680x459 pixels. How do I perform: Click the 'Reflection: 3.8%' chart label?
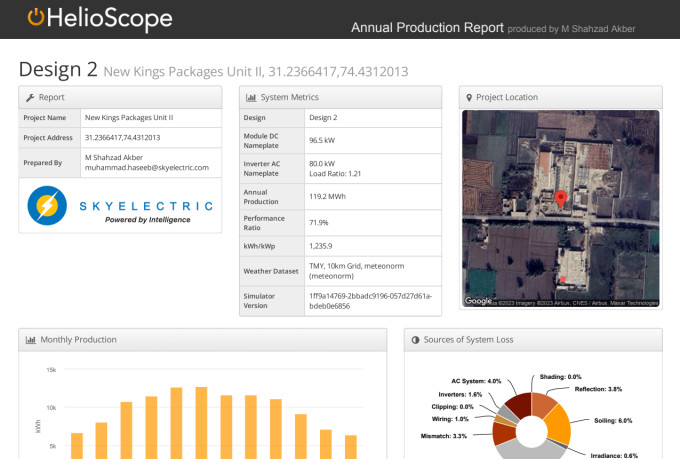[x=598, y=389]
